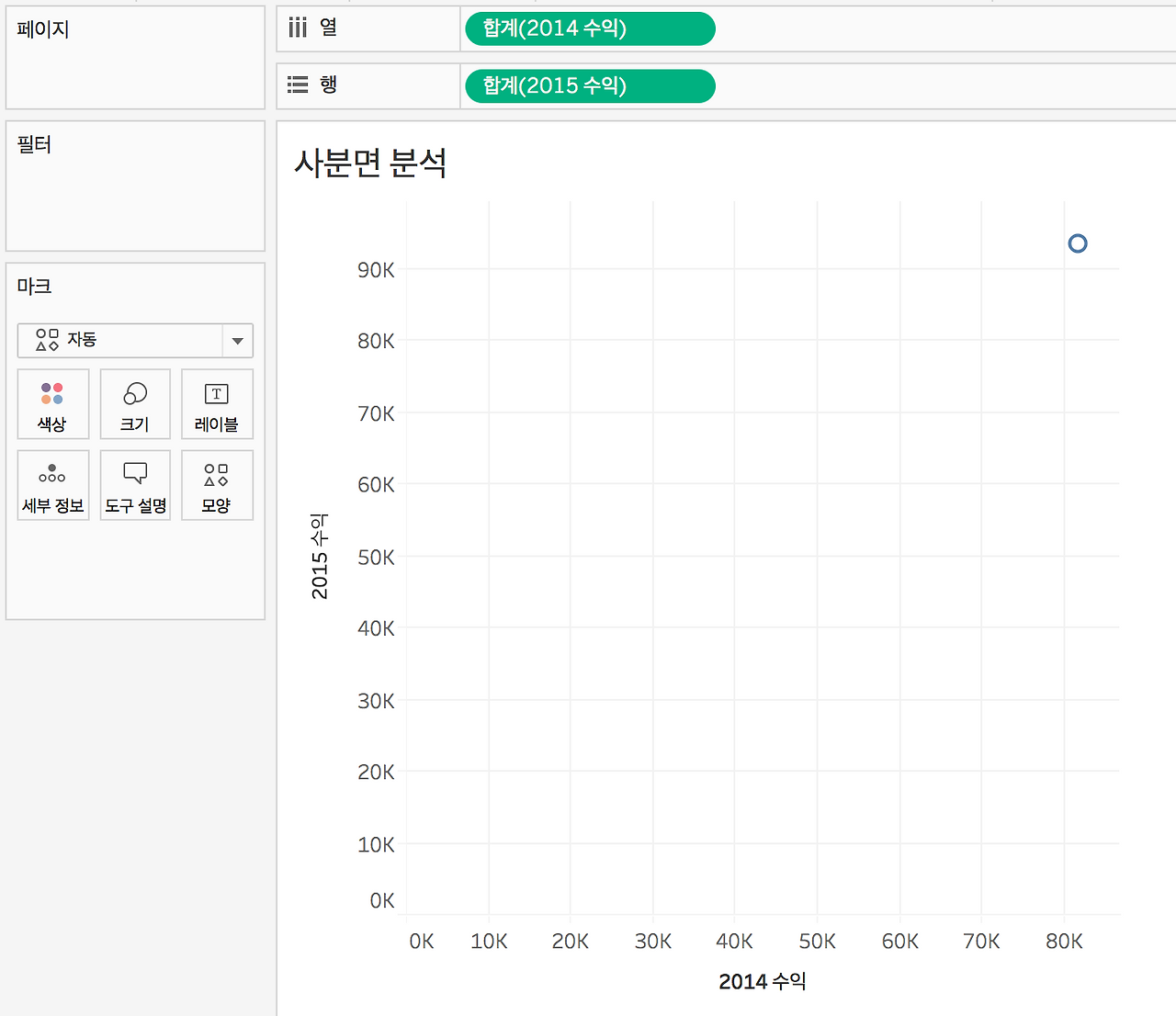Click the 60K label on the x-axis
The image size is (1176, 1016).
tap(900, 941)
